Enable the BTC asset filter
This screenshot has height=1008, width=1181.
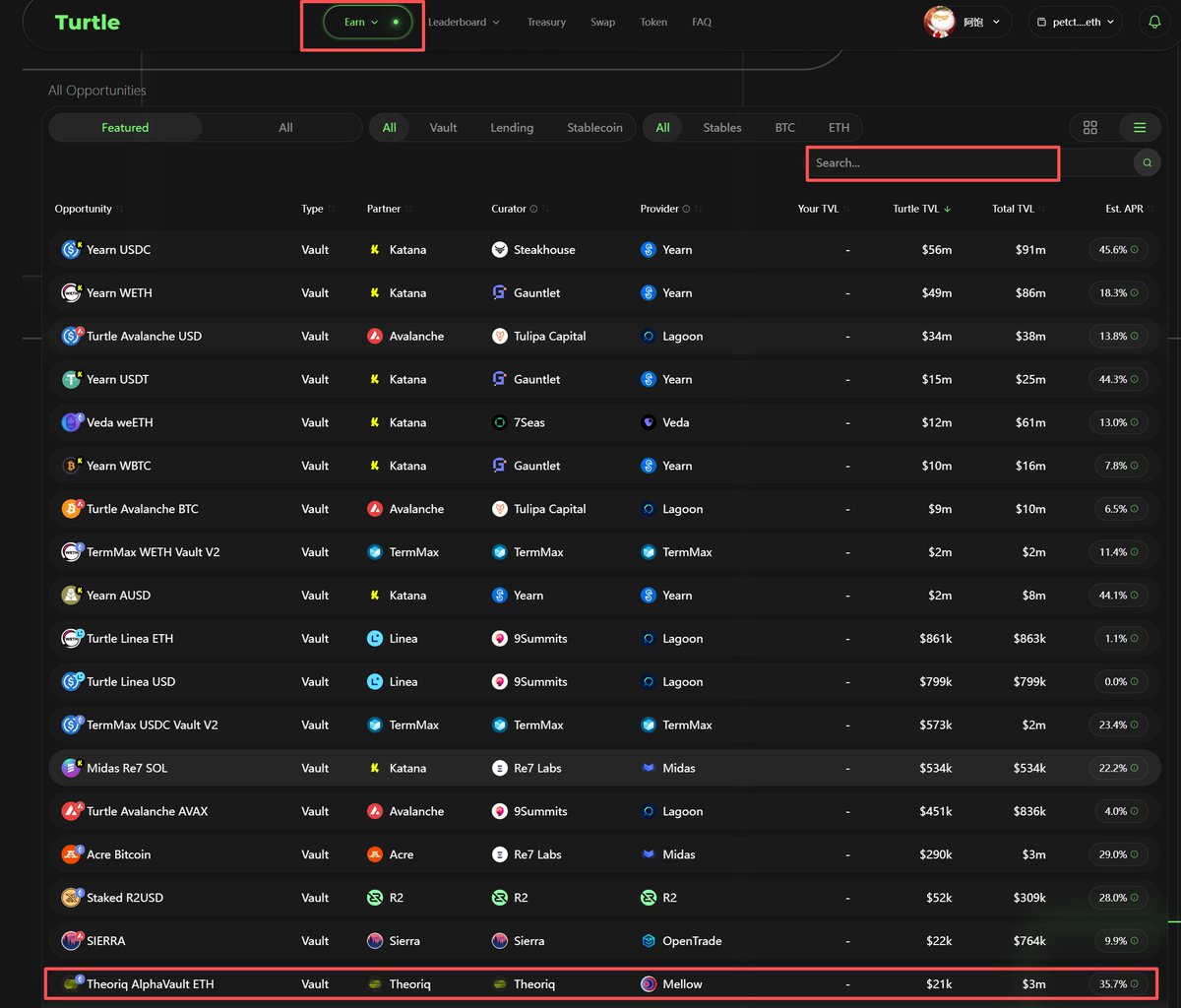784,128
